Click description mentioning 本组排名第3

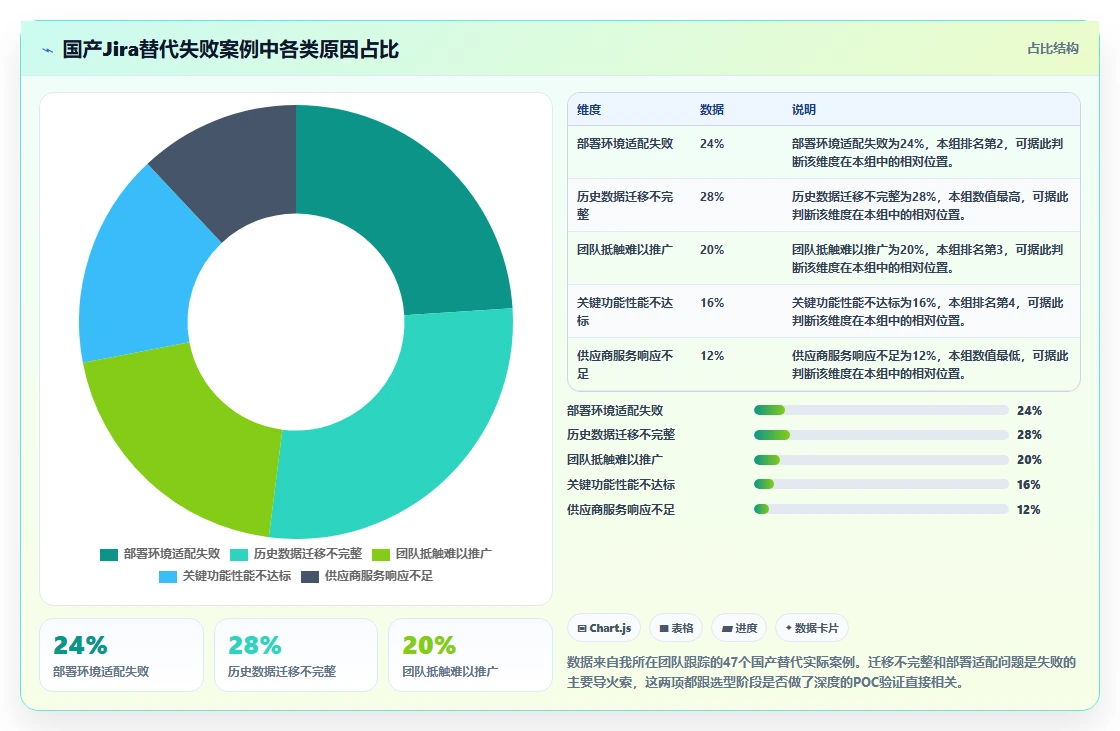click(x=928, y=258)
